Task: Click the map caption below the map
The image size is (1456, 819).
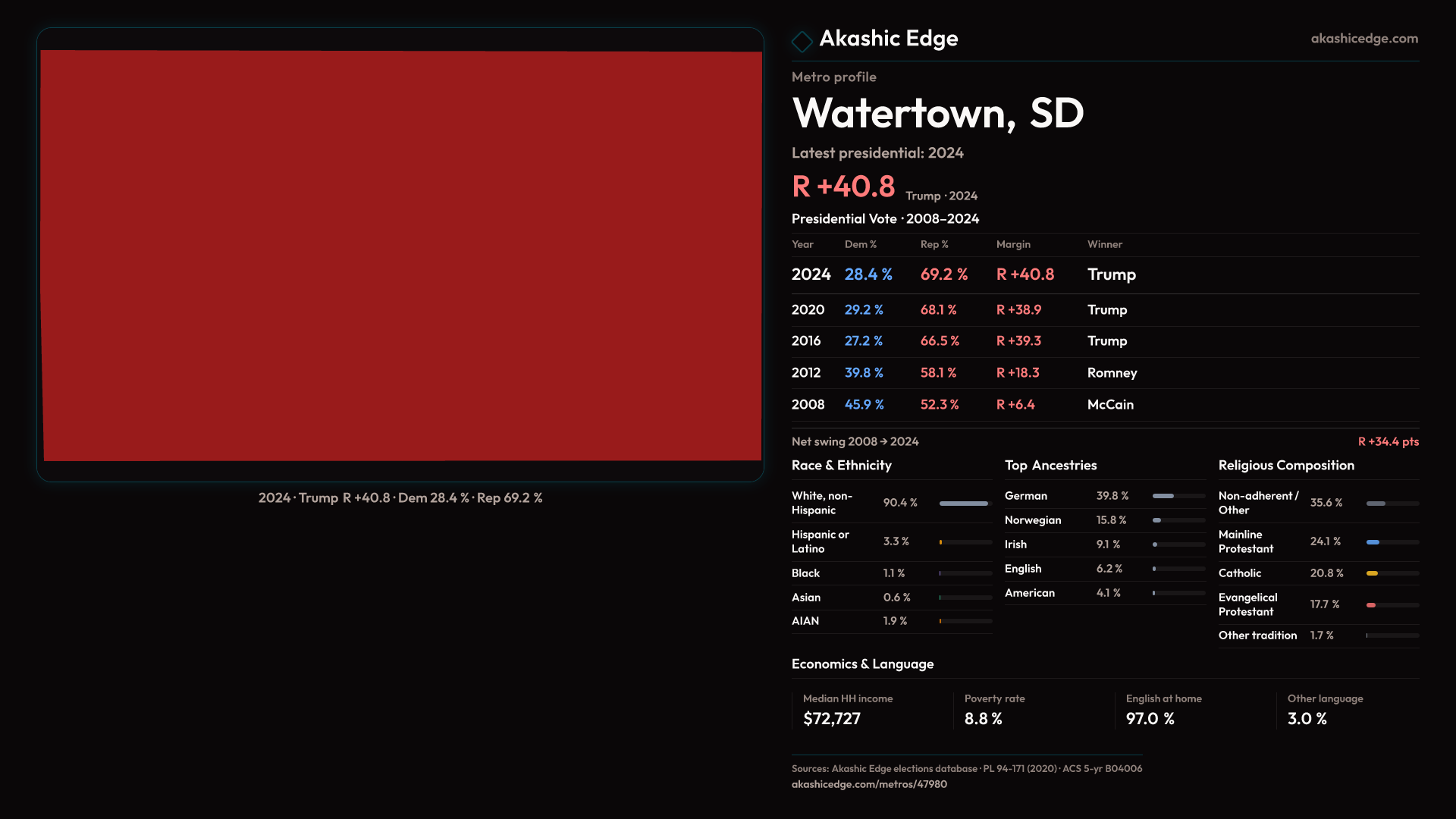Action: pos(400,498)
